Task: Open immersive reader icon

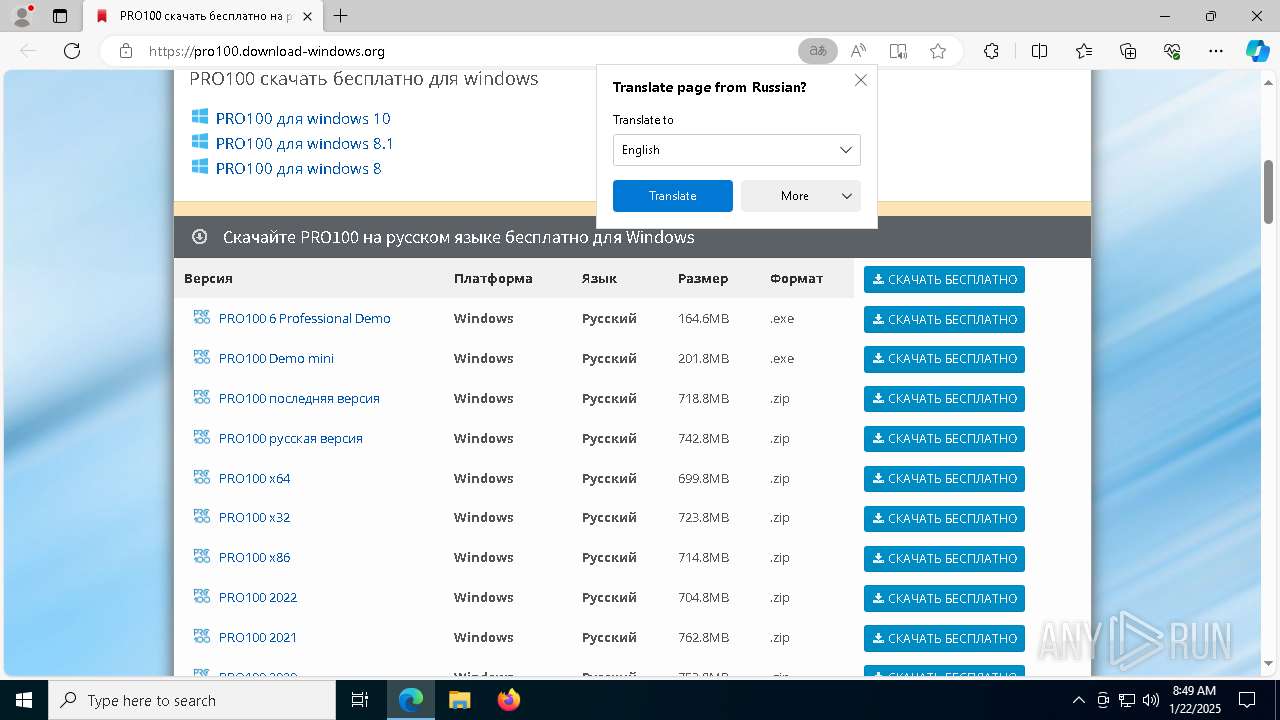Action: click(898, 51)
